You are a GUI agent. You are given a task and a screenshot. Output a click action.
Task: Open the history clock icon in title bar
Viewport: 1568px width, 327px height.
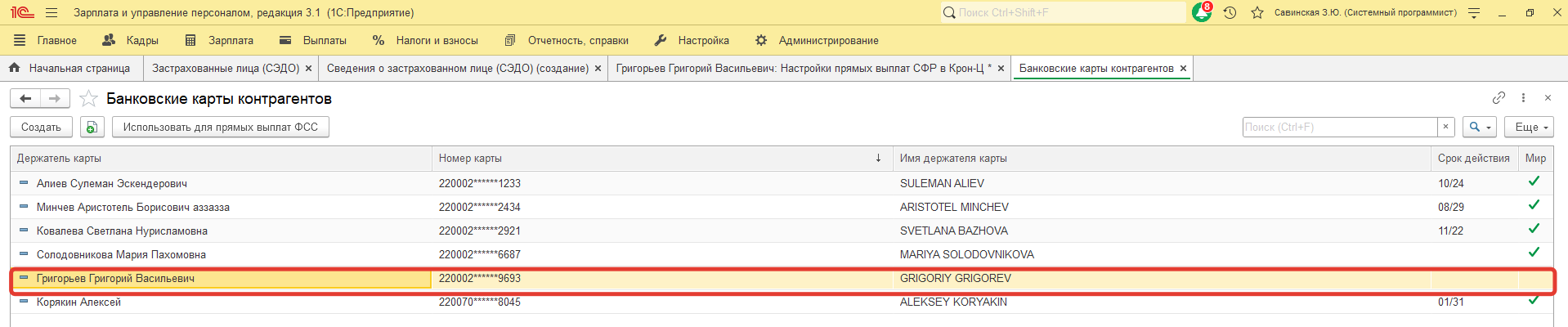point(1230,13)
